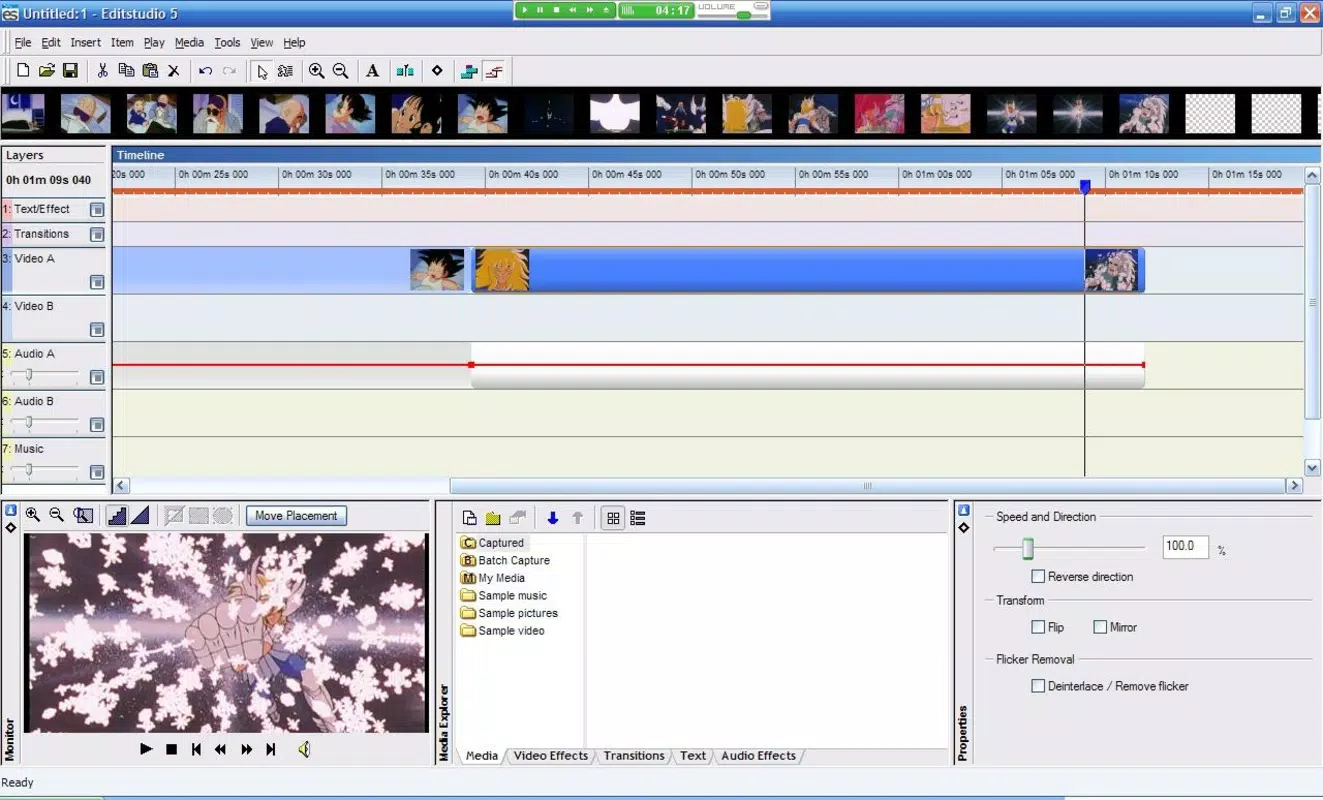Screen dimensions: 1323x800
Task: Open the Video A layer options menu
Action: pos(97,282)
